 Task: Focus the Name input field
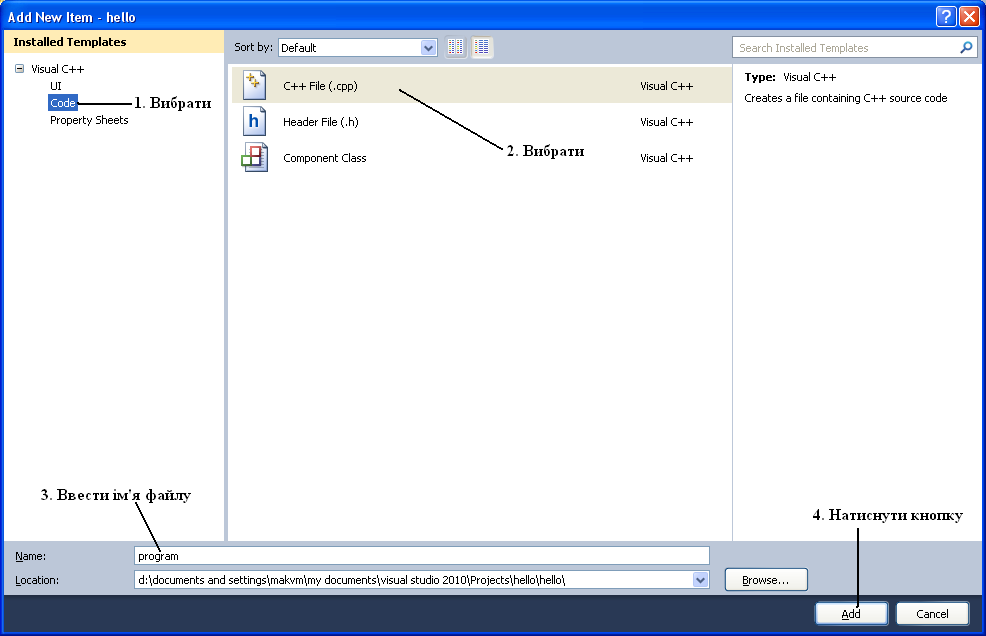click(422, 556)
